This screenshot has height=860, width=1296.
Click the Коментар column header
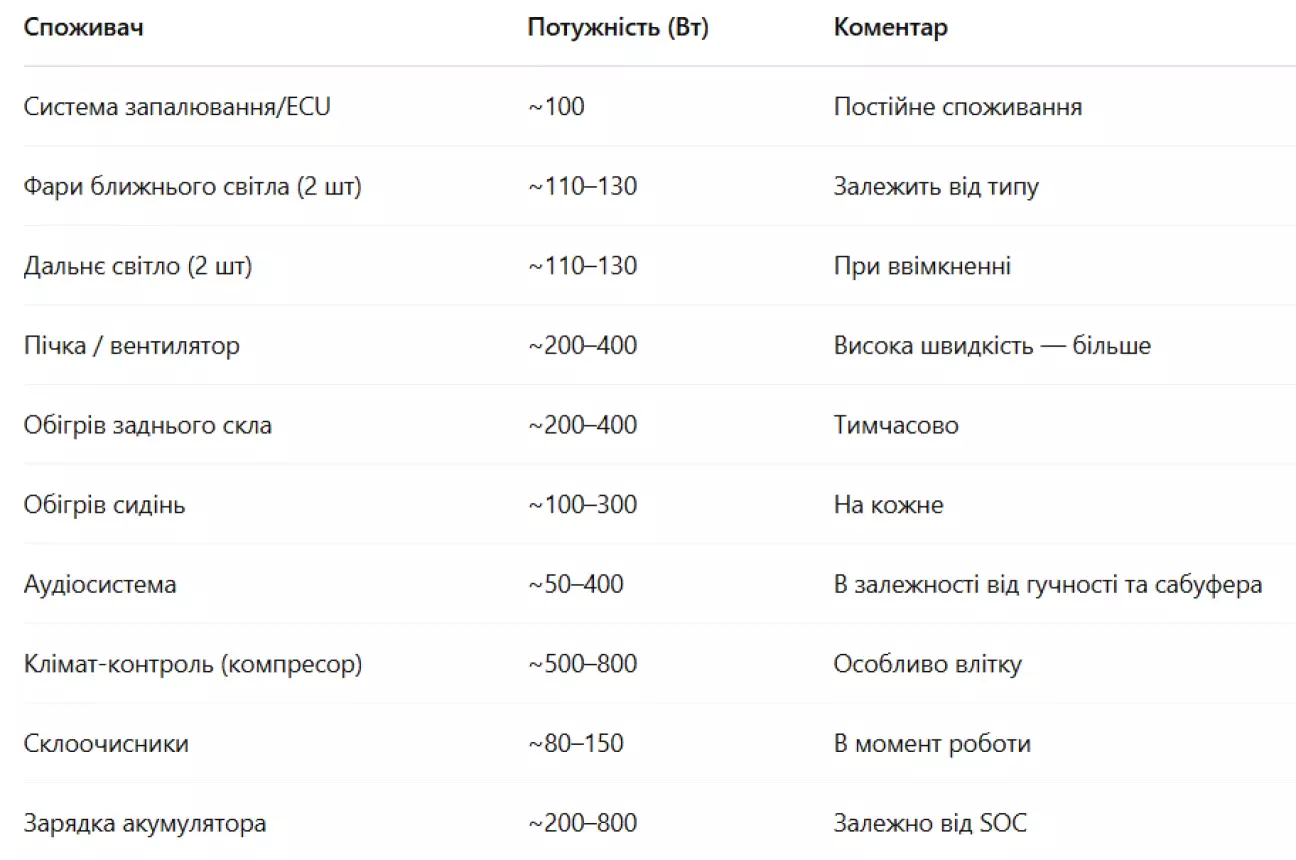[x=890, y=28]
